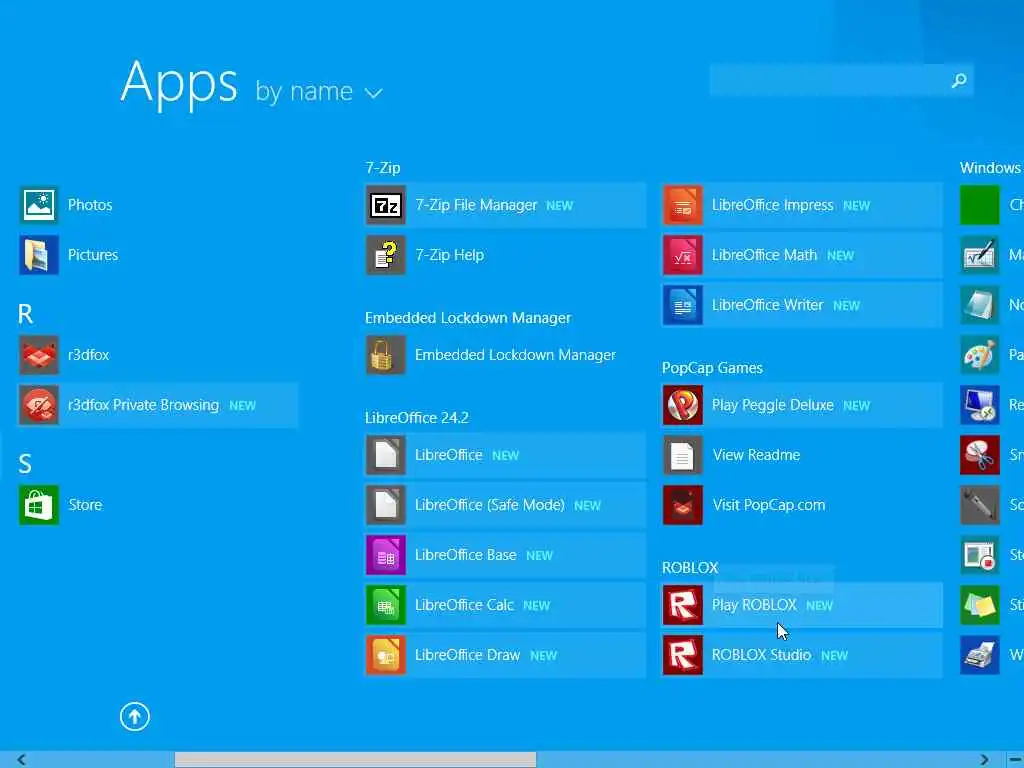1024x768 pixels.
Task: Open the Snipping Tool scissors icon
Action: (980, 455)
